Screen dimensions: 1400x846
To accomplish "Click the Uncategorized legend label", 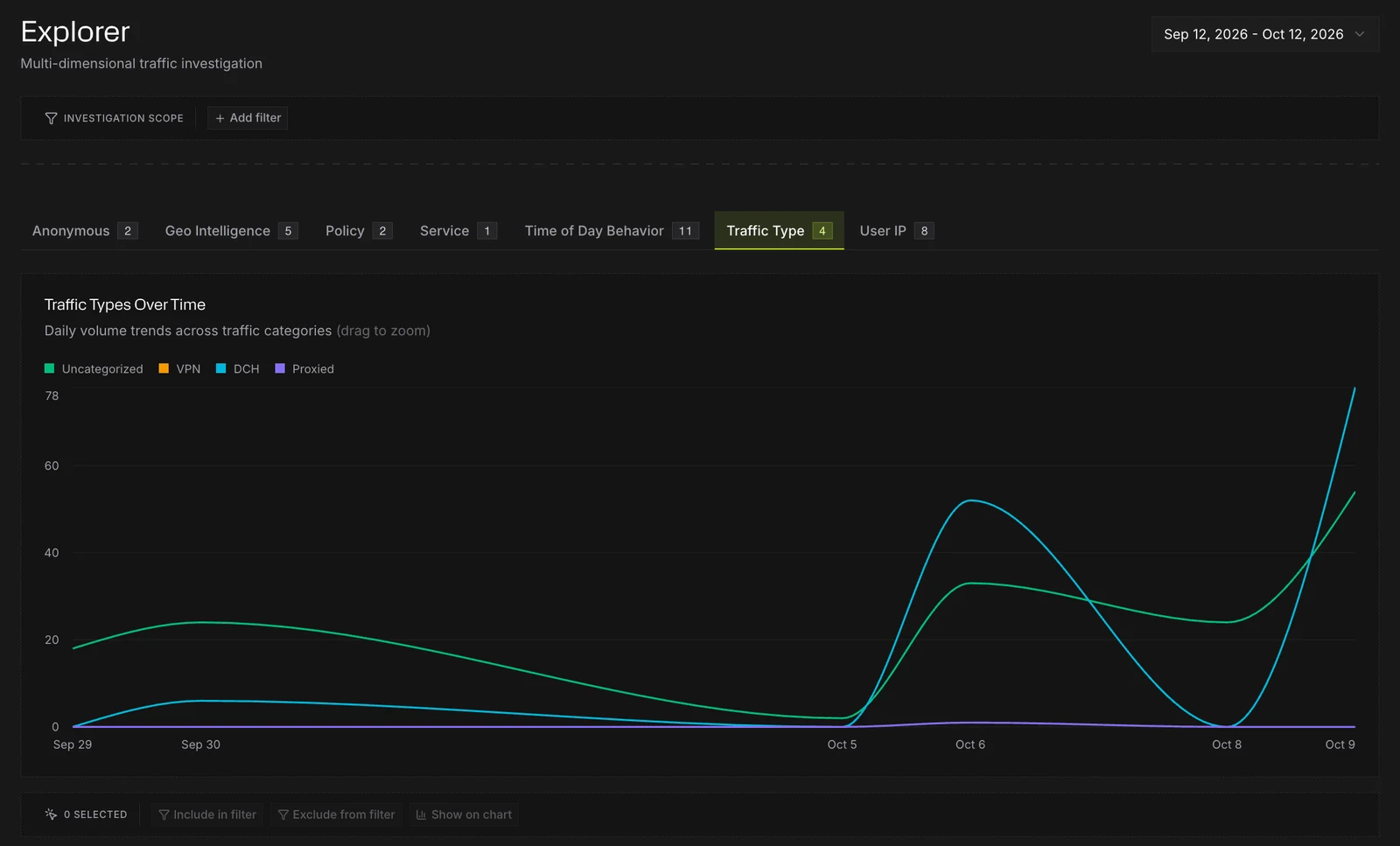I will click(102, 369).
